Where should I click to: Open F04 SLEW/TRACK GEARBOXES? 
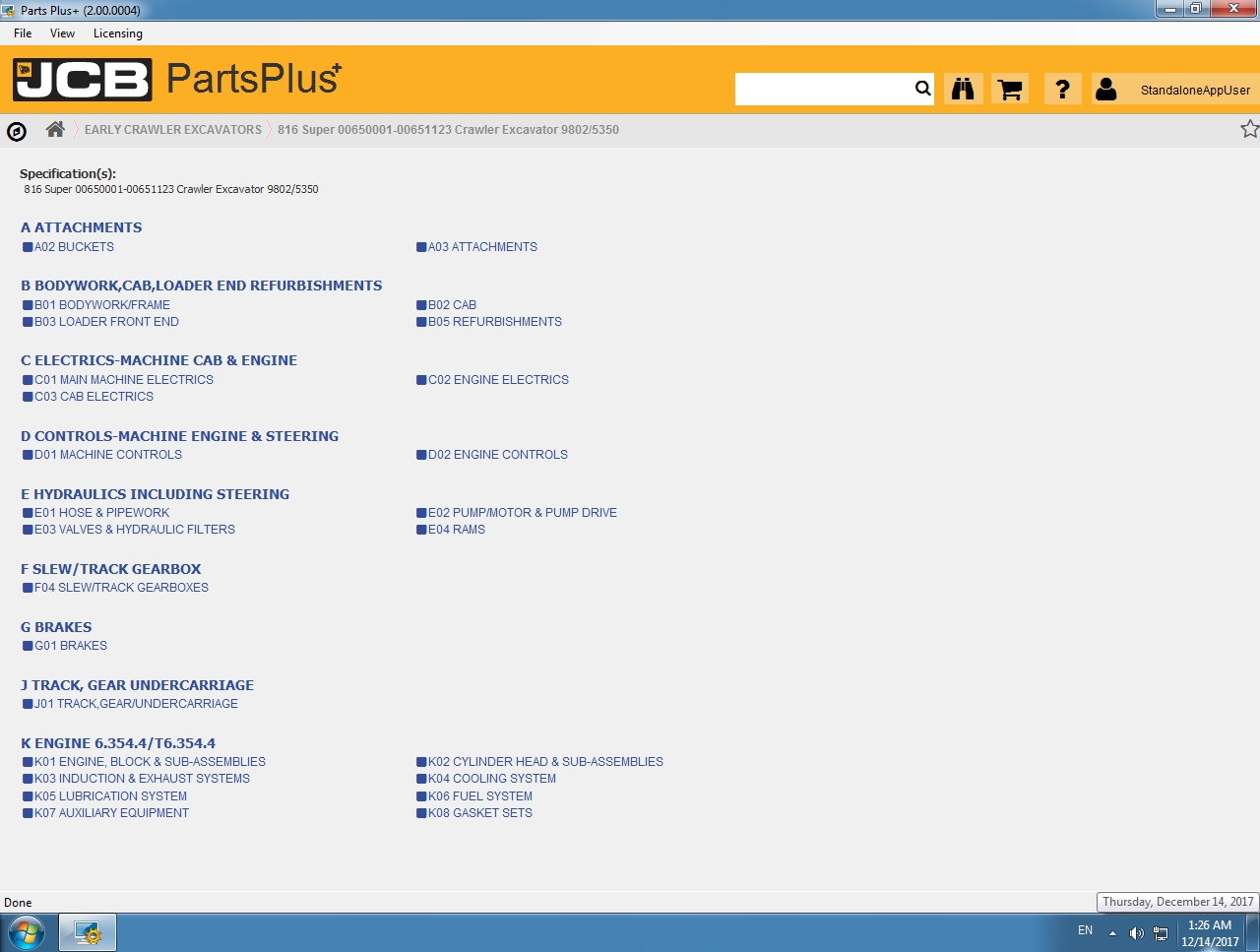pyautogui.click(x=121, y=588)
